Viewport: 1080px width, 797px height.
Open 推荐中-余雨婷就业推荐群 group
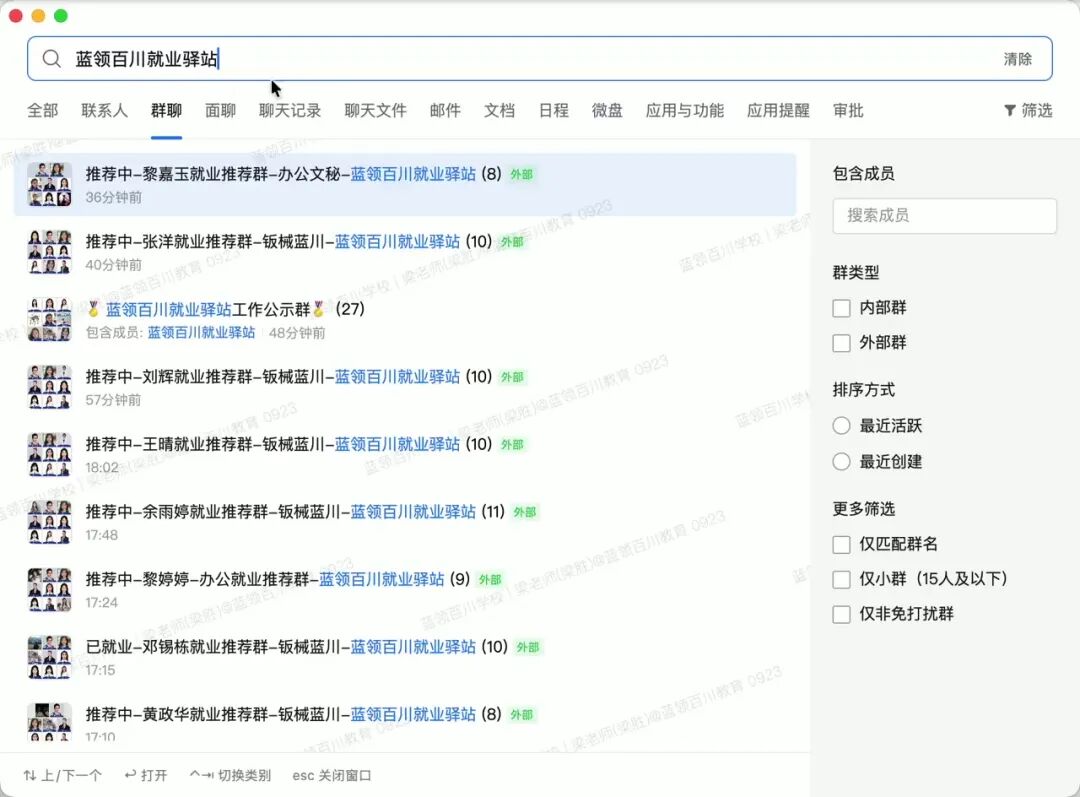[x=405, y=522]
